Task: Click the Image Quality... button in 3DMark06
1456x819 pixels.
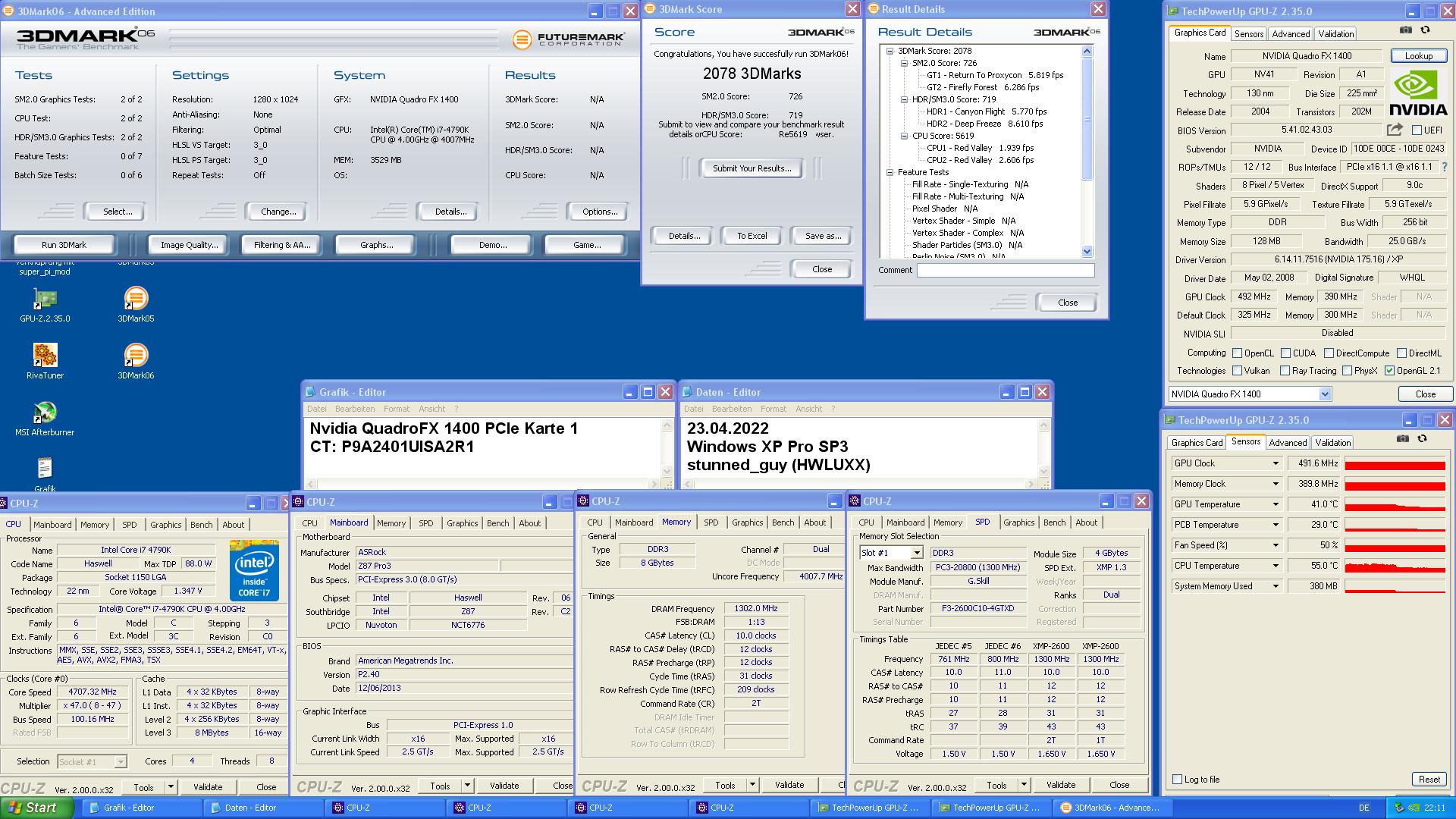Action: (189, 245)
